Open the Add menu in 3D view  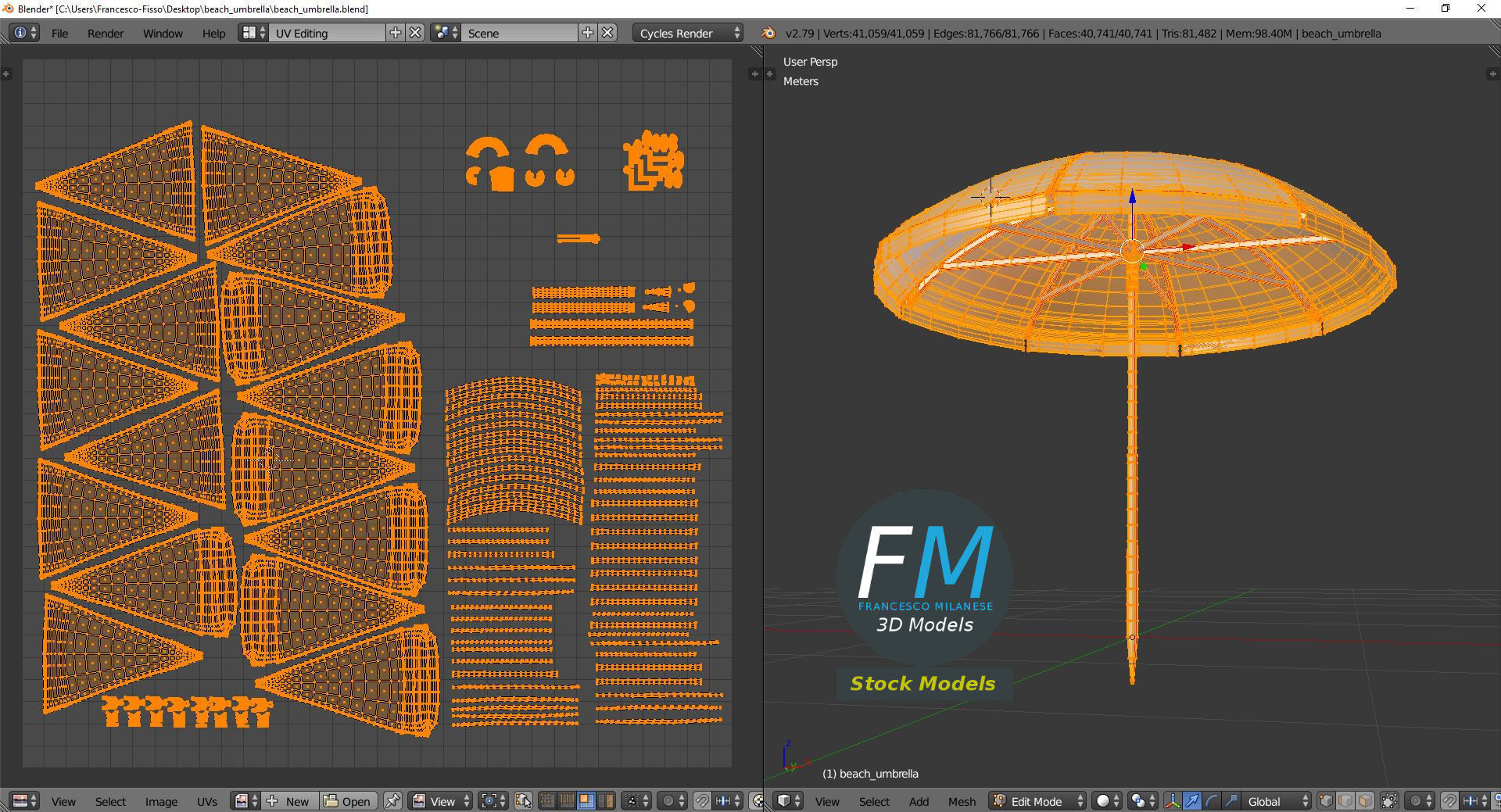pos(919,802)
